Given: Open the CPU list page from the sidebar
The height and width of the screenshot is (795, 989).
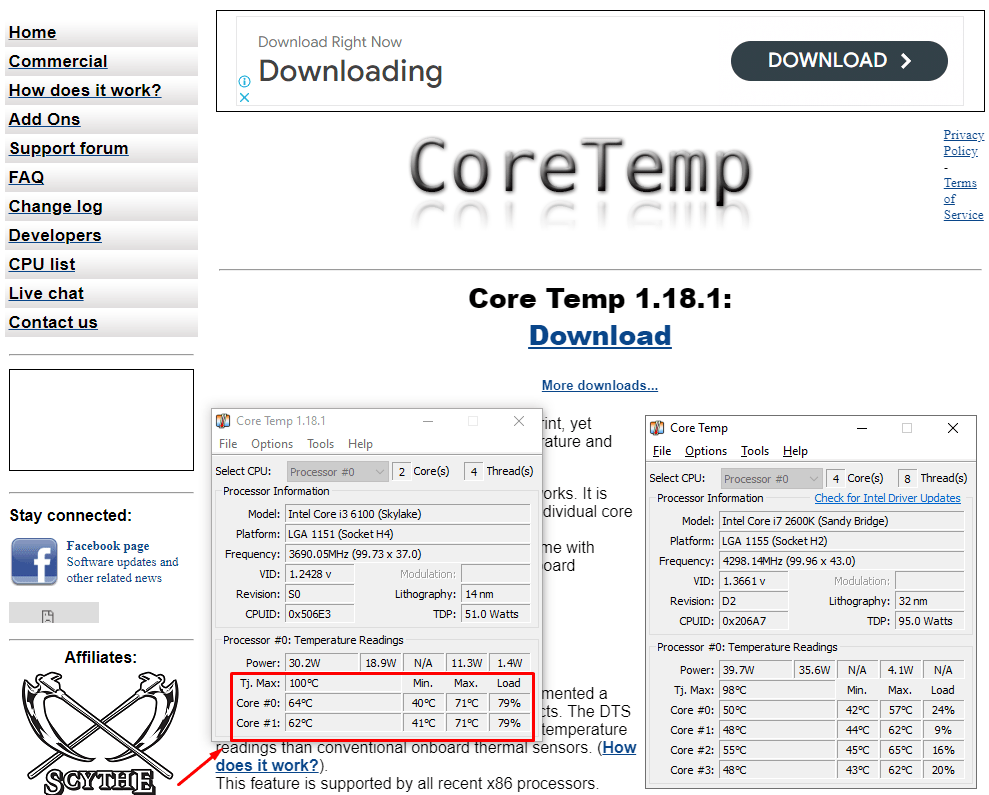Looking at the screenshot, I should click(41, 264).
